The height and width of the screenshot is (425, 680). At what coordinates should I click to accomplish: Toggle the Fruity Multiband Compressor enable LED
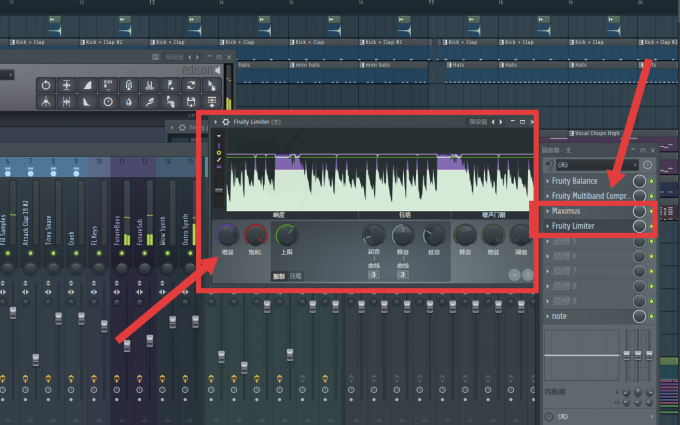tap(651, 196)
